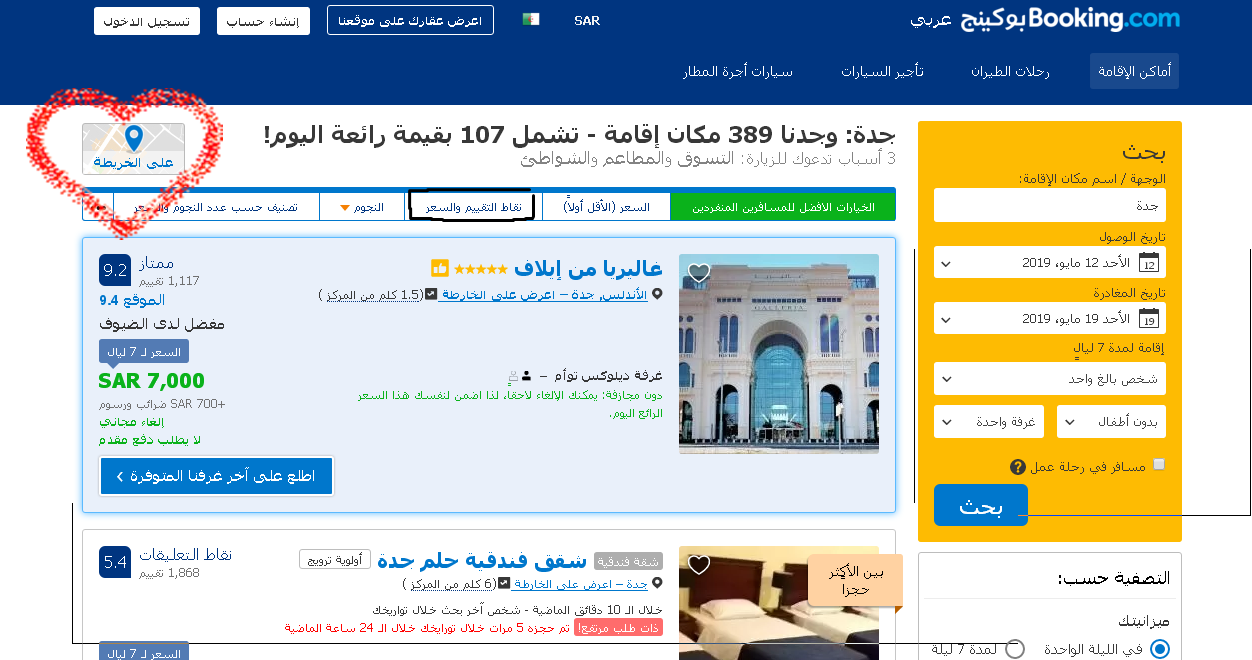Save غاليريا من إيلاف hotel to wishlist heart

click(698, 272)
